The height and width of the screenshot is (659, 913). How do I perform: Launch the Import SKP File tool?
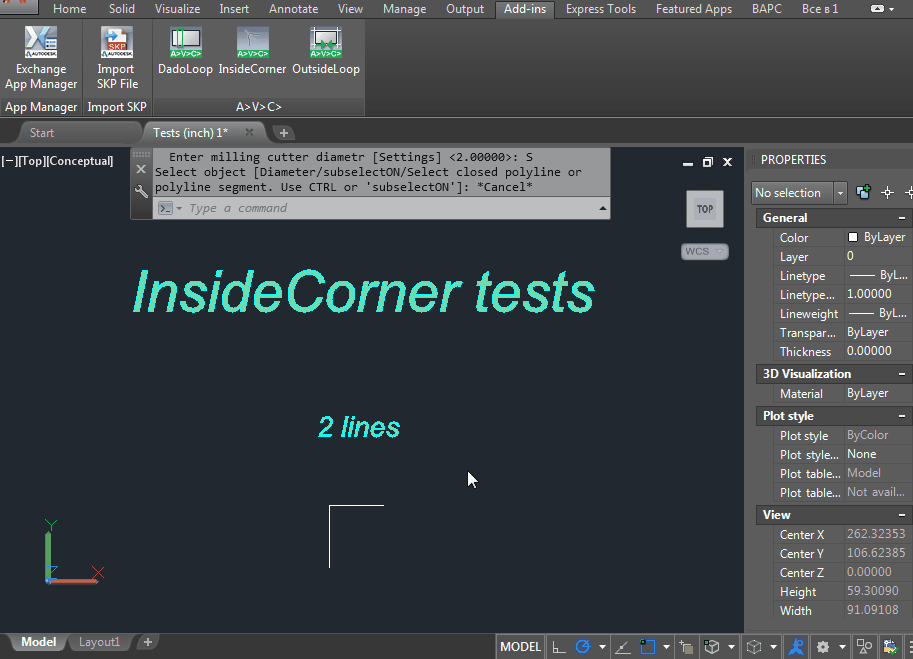tap(117, 58)
